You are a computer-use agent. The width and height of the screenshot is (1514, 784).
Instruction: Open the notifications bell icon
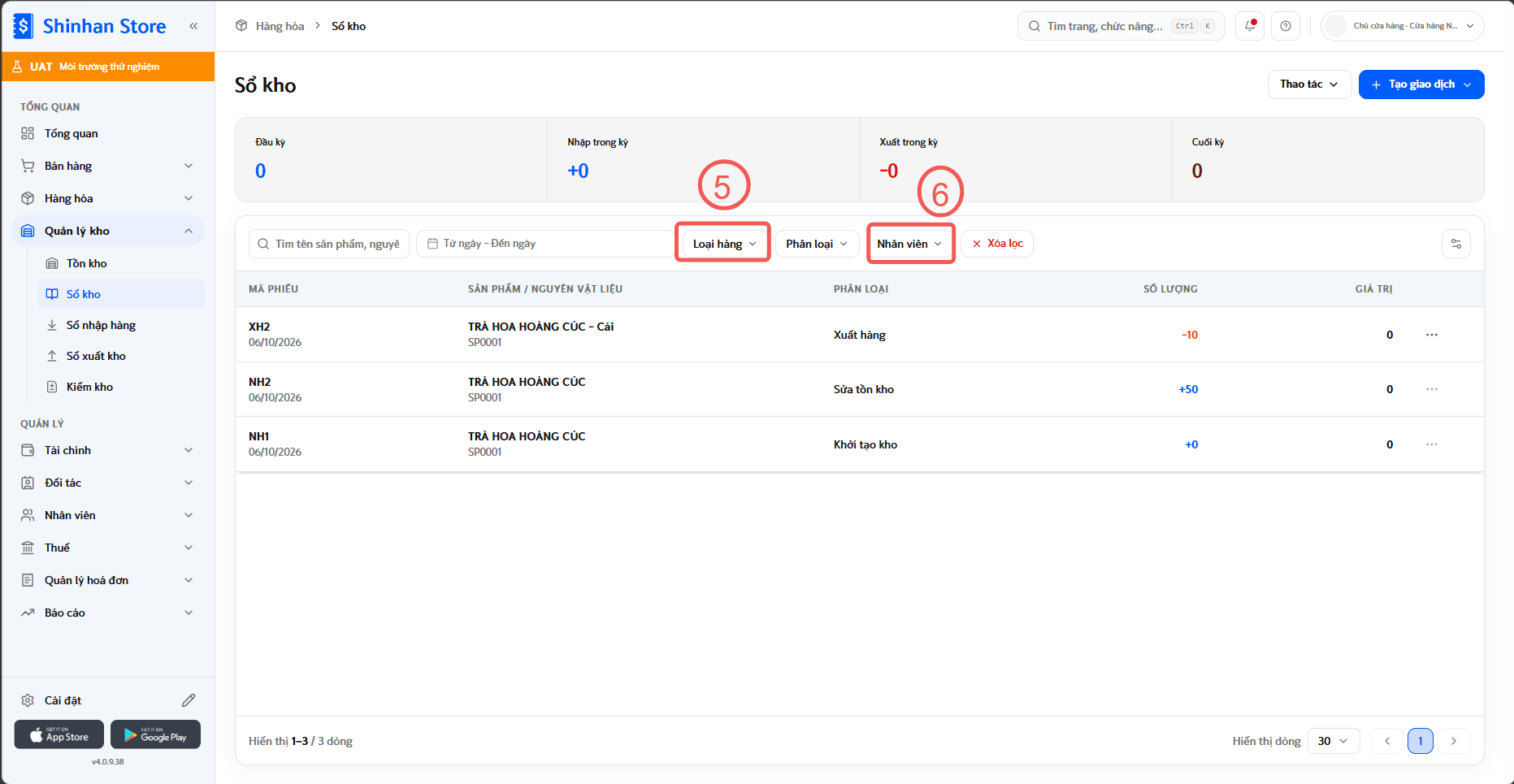[x=1250, y=26]
